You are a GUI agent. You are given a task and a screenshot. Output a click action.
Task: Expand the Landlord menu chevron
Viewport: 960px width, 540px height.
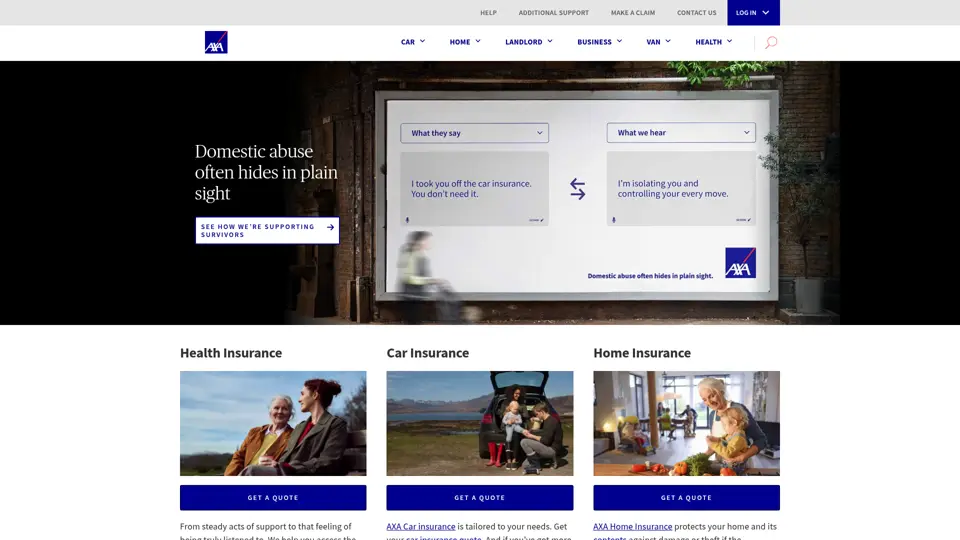[550, 41]
